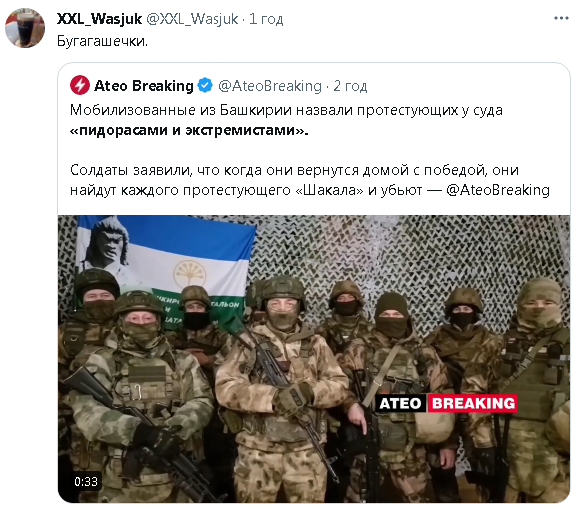Image resolution: width=582 pixels, height=509 pixels.
Task: Click the 0:33 video duration badge
Action: (x=86, y=482)
